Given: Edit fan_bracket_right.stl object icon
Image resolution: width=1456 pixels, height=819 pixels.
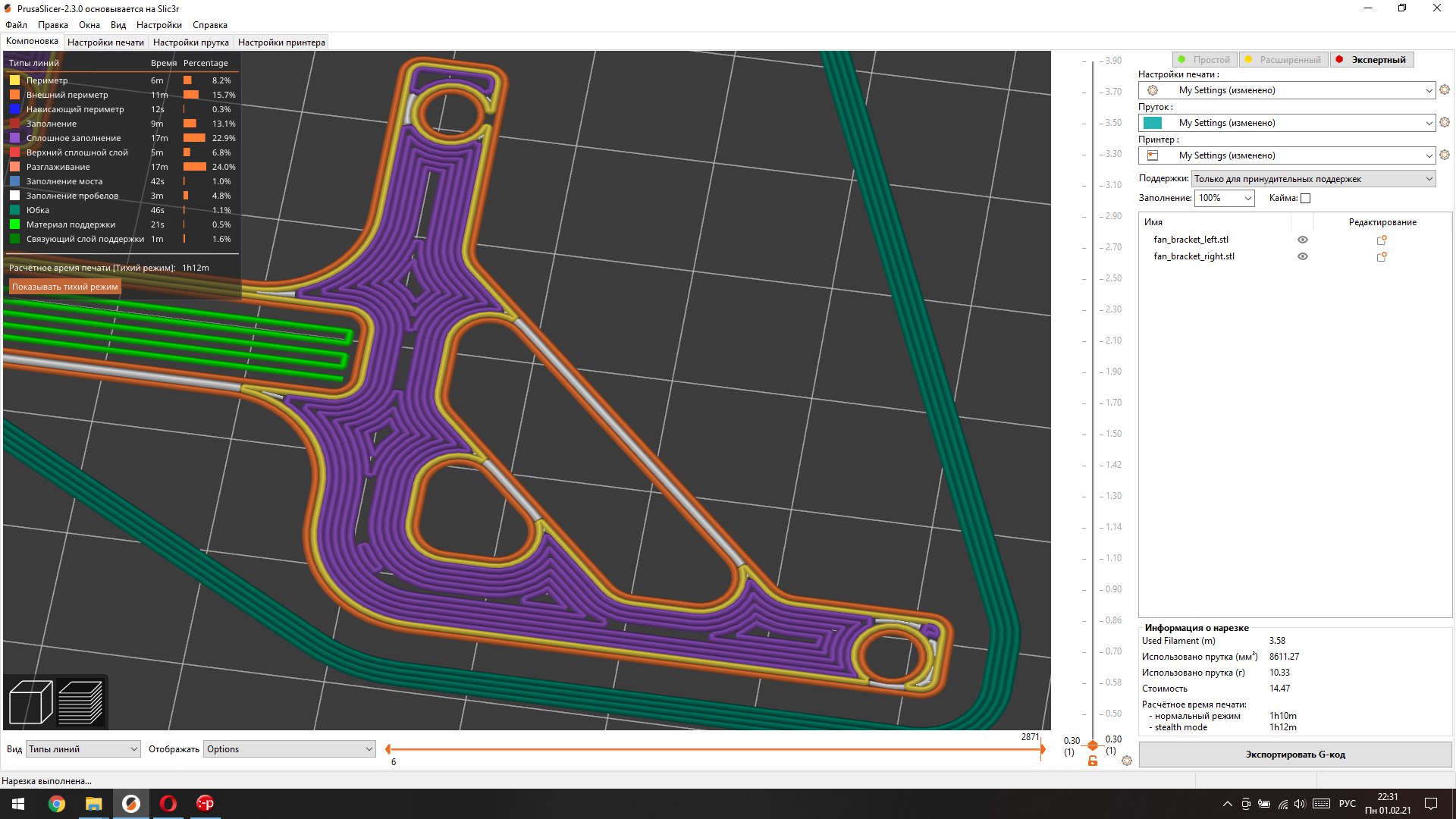Looking at the screenshot, I should [1382, 256].
